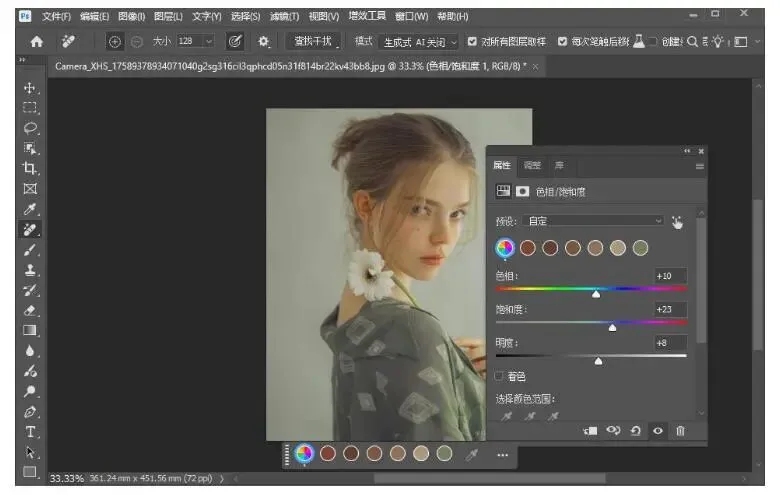Screen dimensions: 780x495
Task: Toggle 对所有图层取样 checkbox
Action: (472, 41)
